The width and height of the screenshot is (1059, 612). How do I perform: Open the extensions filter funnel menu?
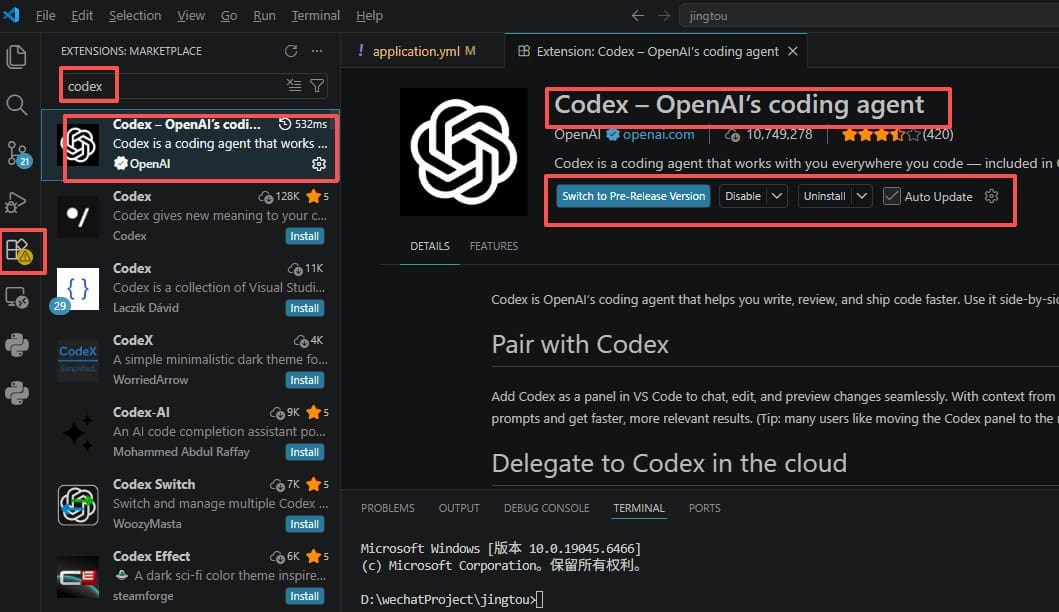click(x=317, y=85)
